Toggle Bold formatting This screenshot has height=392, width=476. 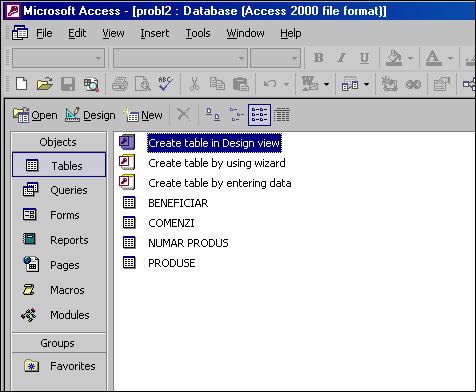click(319, 58)
